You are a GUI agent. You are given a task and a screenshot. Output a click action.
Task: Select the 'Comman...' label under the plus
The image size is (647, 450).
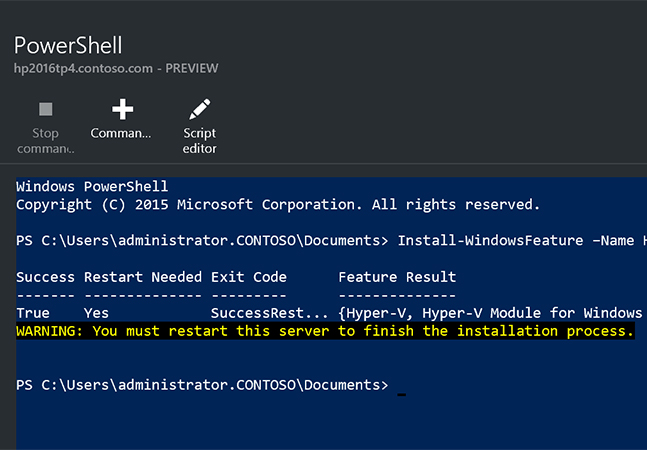click(121, 133)
